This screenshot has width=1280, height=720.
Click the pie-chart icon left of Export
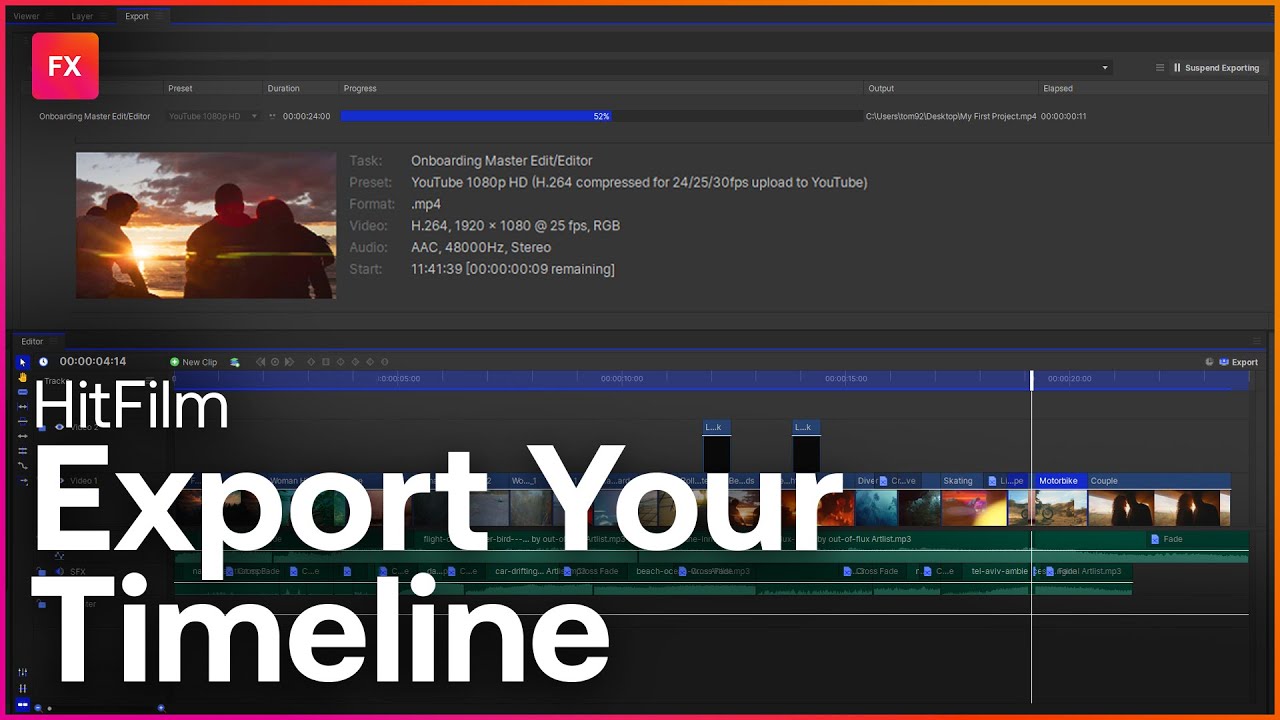click(x=1210, y=362)
